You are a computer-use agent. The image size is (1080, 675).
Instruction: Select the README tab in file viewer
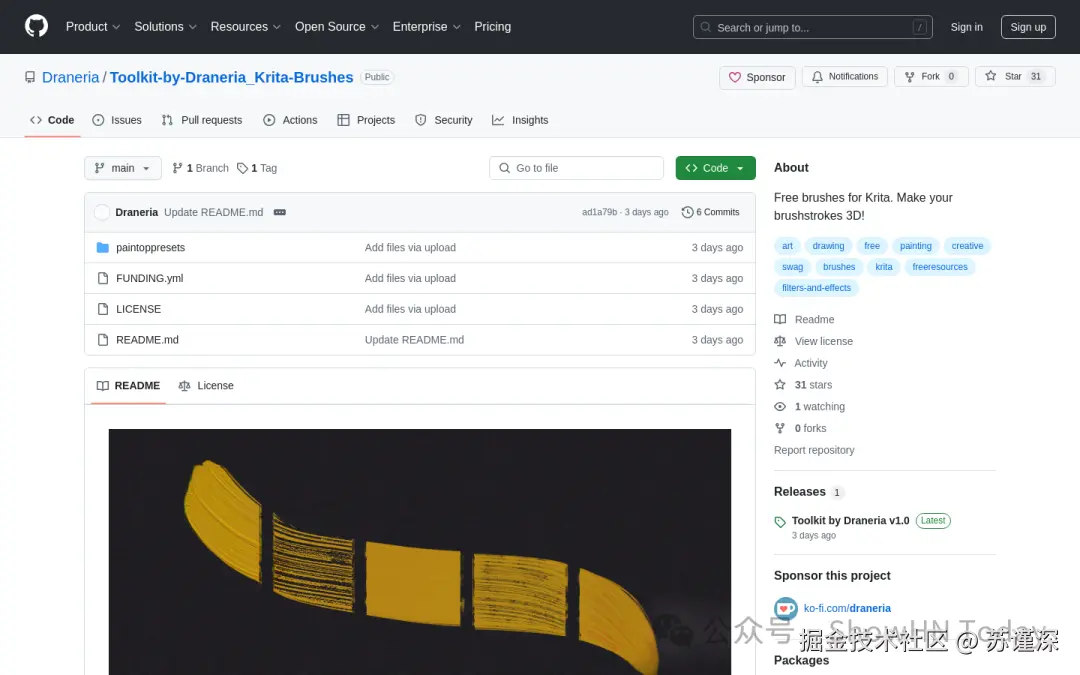click(x=128, y=386)
